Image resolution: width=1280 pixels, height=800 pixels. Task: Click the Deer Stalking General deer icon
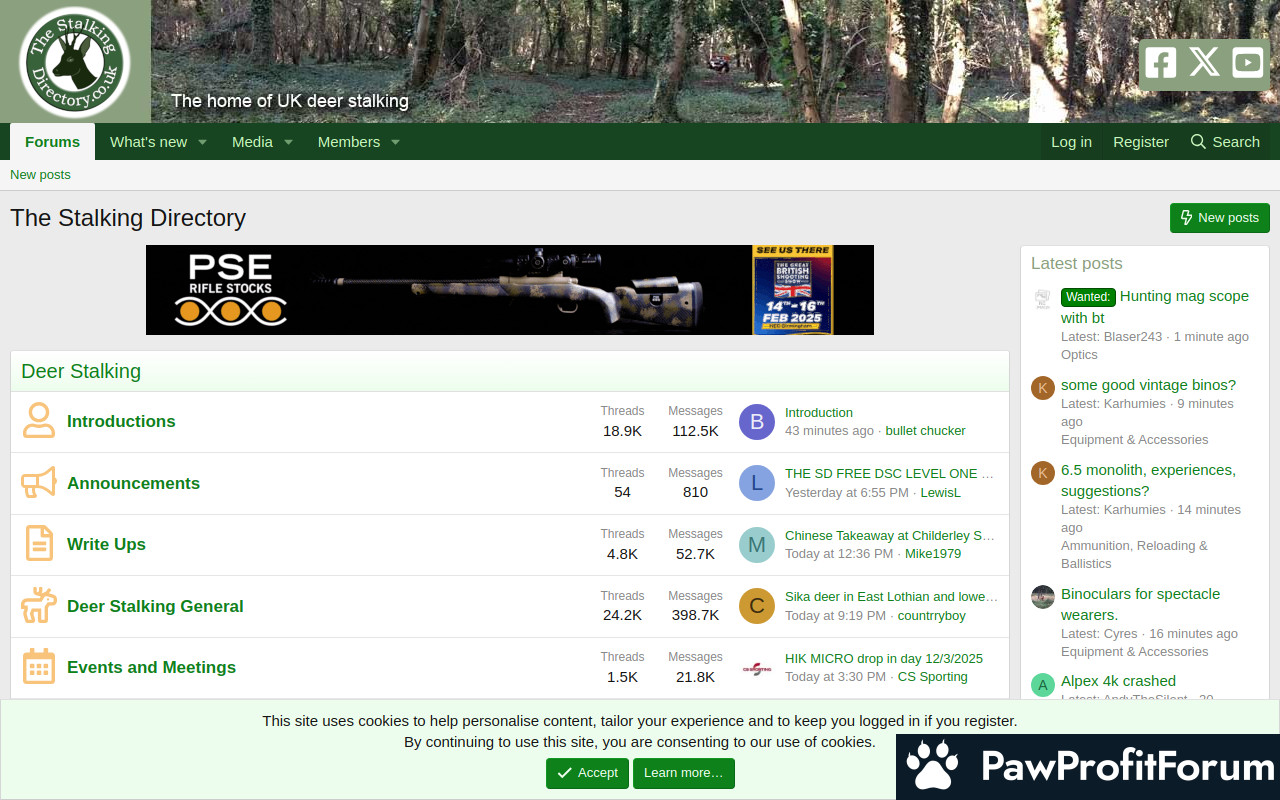coord(39,606)
